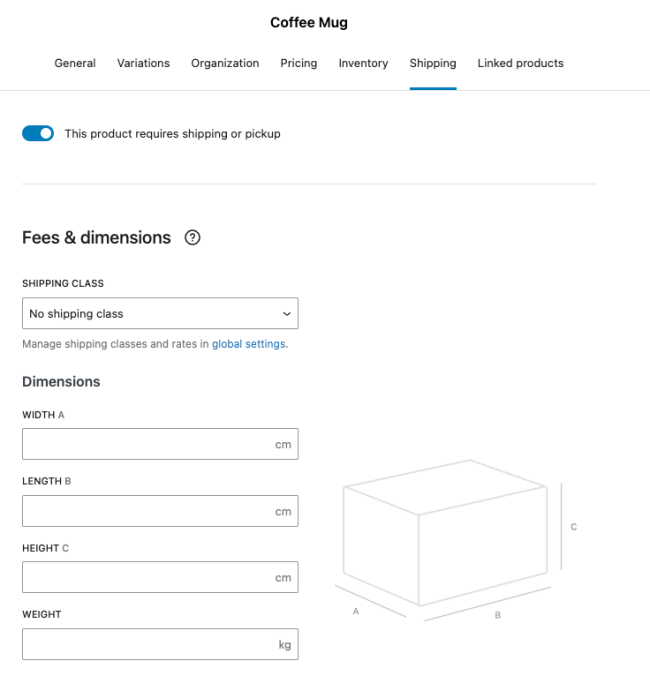
Task: Disable the requires shipping or pickup toggle
Action: [x=38, y=133]
